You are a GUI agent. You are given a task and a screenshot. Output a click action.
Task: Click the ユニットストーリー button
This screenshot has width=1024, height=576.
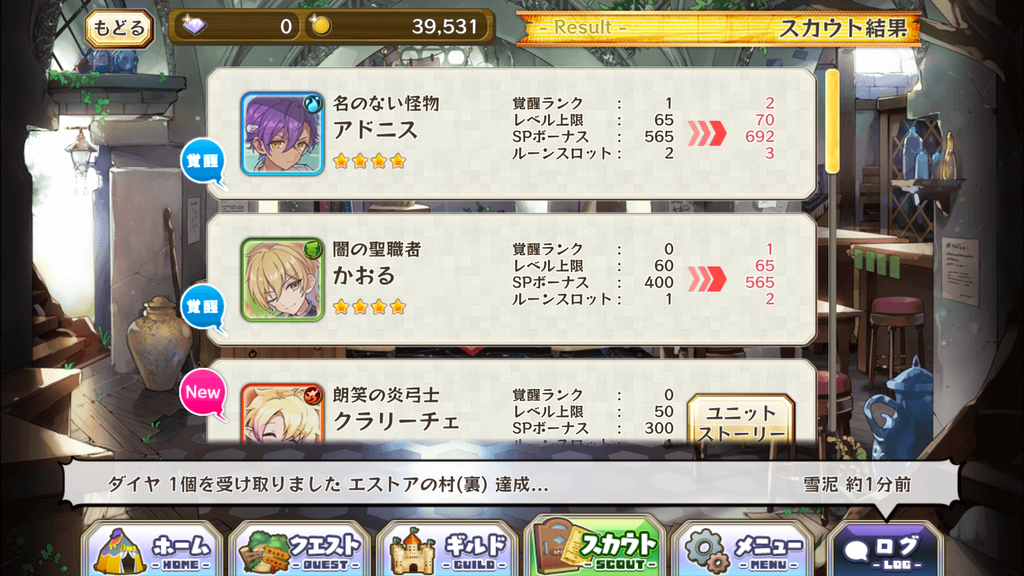pos(741,421)
